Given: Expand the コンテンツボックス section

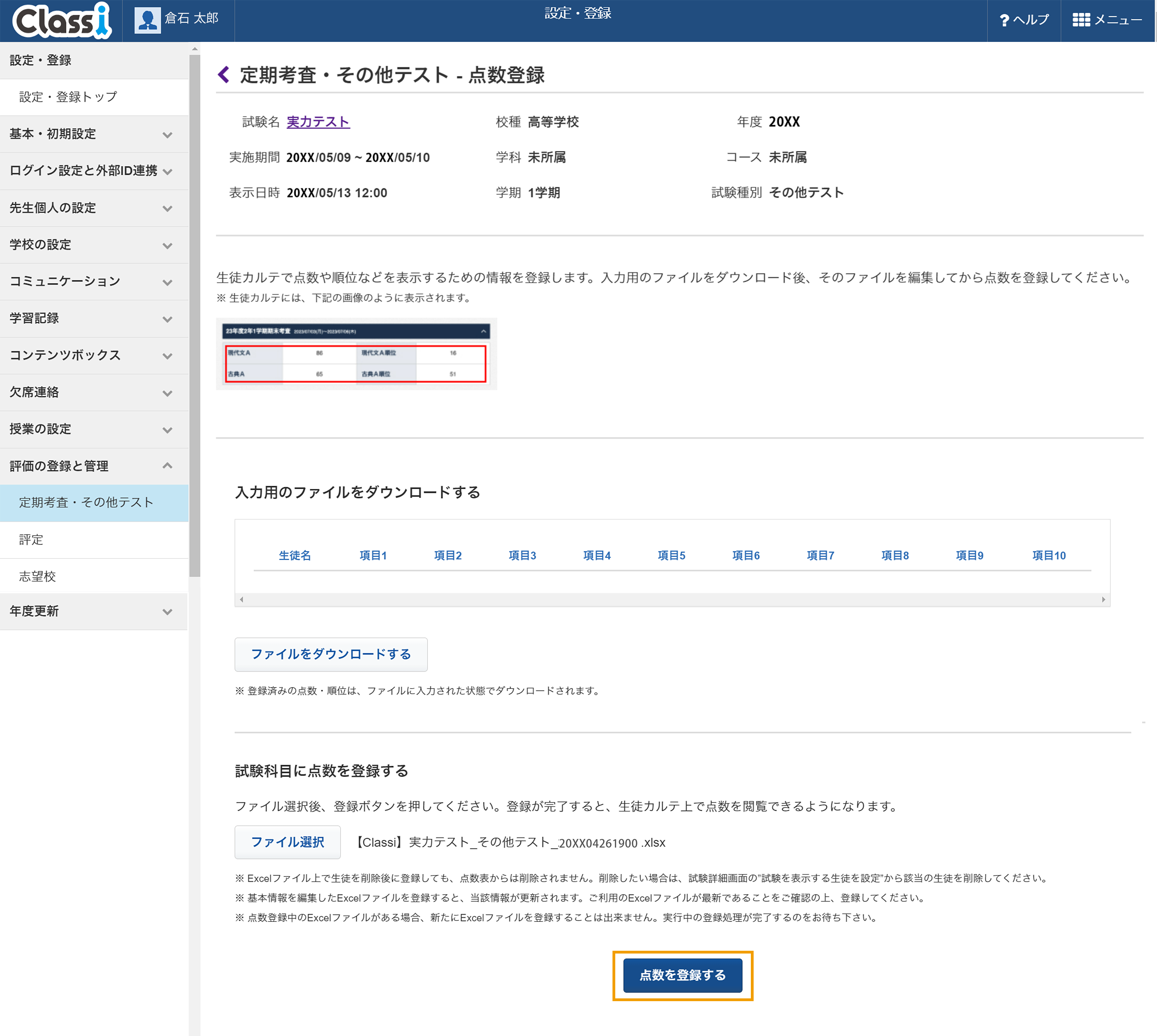Looking at the screenshot, I should (94, 355).
